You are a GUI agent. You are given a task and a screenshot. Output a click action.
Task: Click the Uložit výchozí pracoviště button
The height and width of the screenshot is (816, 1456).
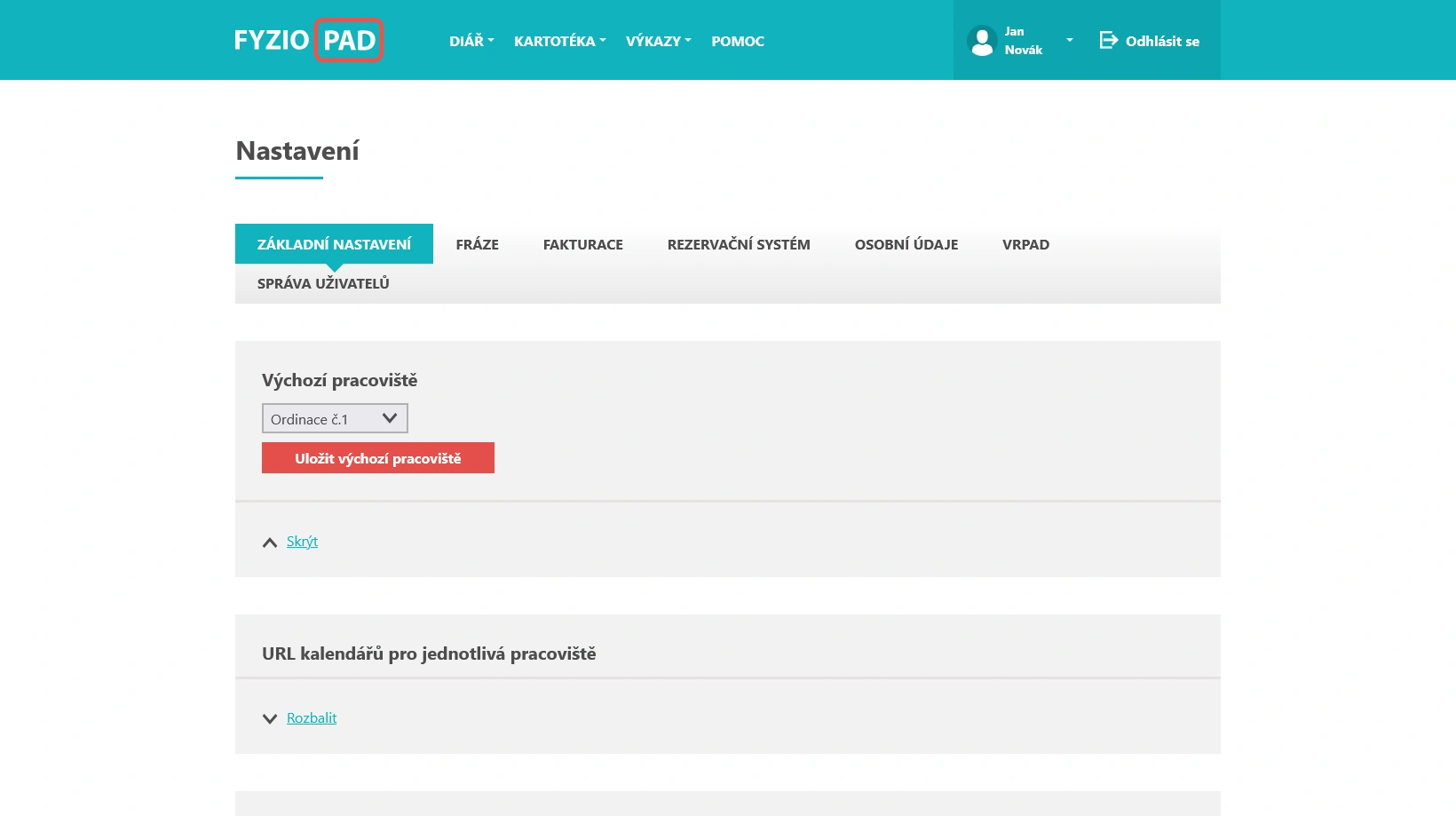(x=377, y=458)
